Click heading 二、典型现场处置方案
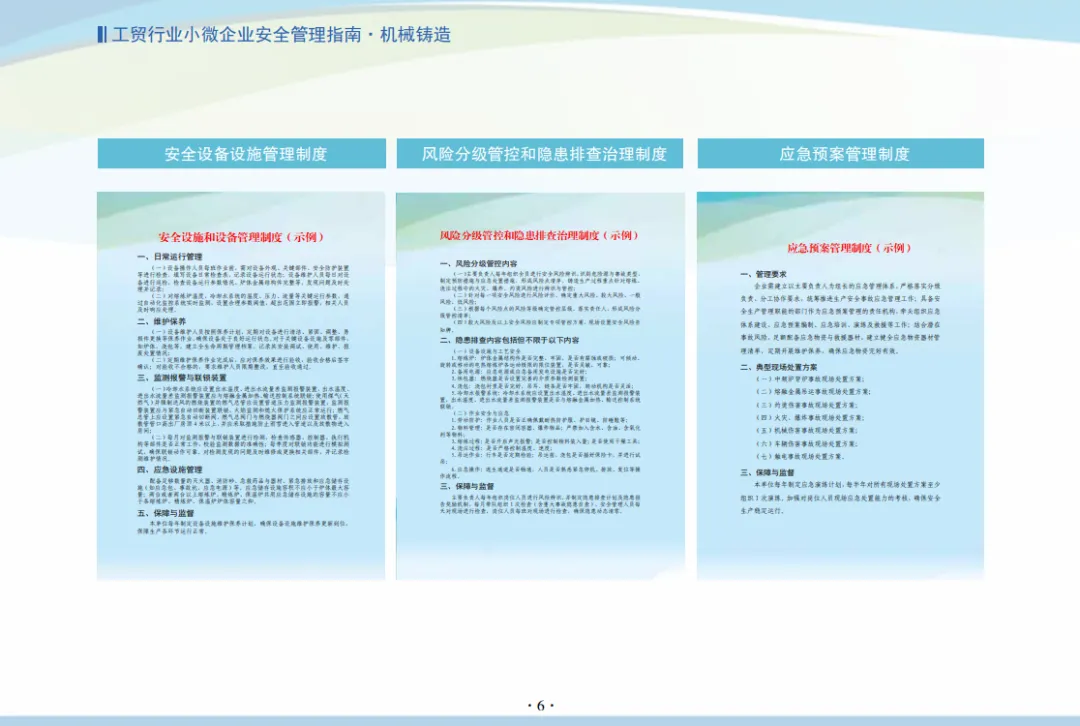 click(x=779, y=368)
